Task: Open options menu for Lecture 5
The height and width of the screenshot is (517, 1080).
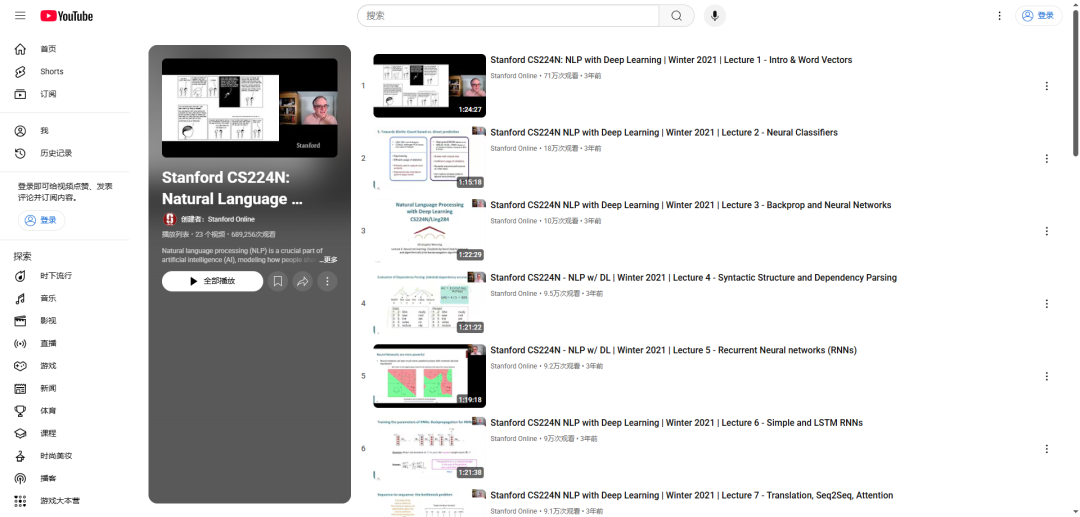Action: (1047, 377)
